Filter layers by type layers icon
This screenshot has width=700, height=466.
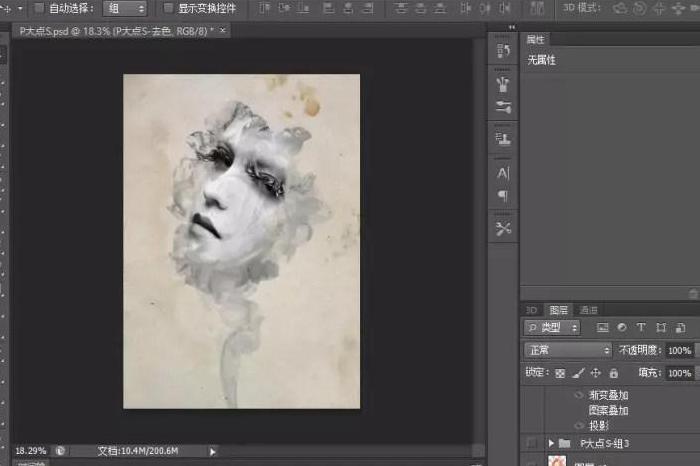coord(641,328)
